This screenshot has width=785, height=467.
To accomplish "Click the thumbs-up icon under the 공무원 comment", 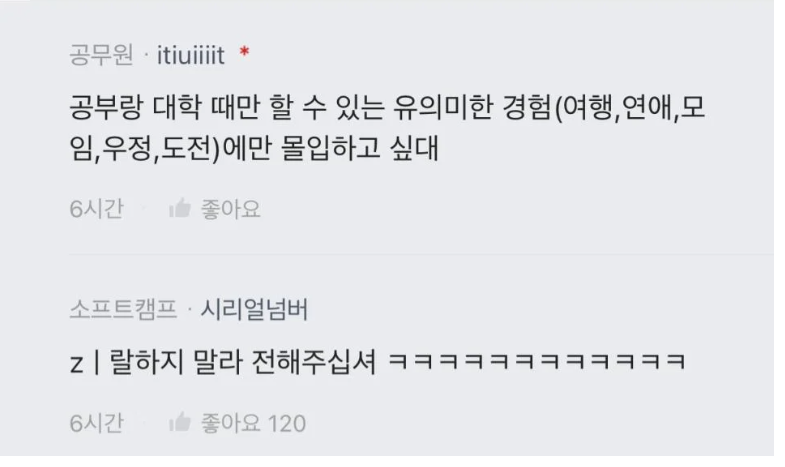I will pyautogui.click(x=180, y=209).
